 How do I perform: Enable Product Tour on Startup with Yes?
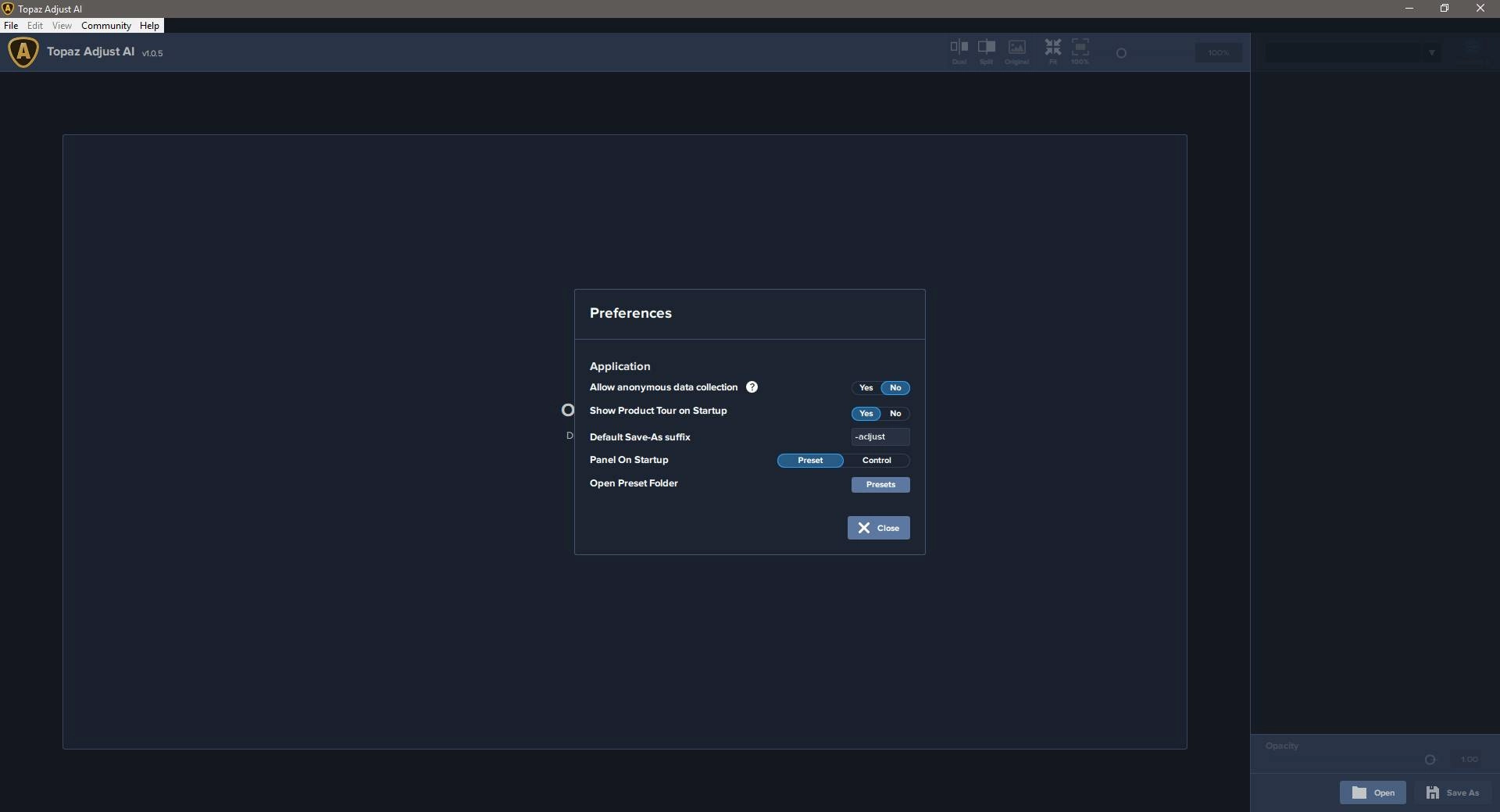(866, 414)
